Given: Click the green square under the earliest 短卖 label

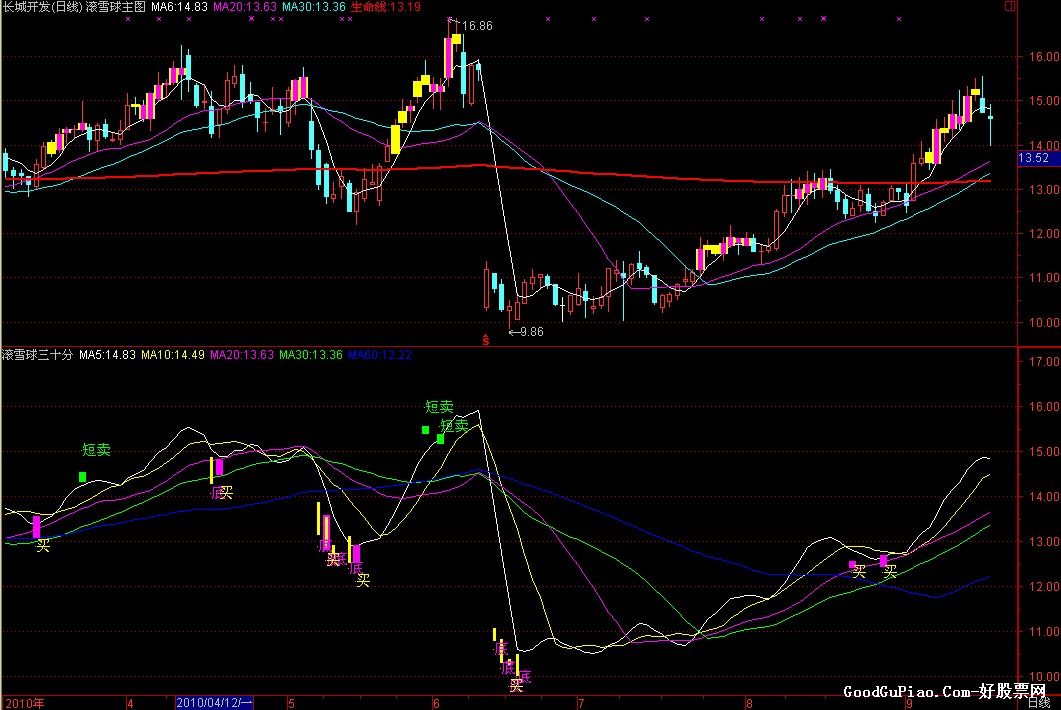Looking at the screenshot, I should [x=83, y=477].
